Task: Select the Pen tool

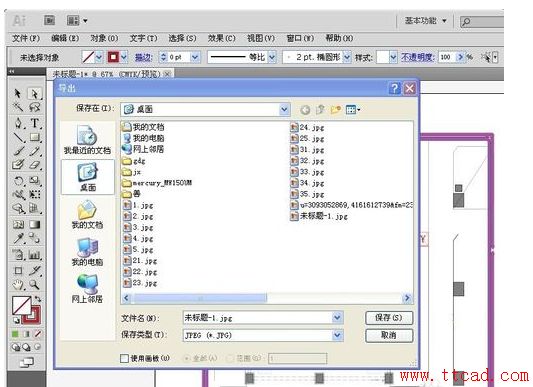Action: [19, 123]
